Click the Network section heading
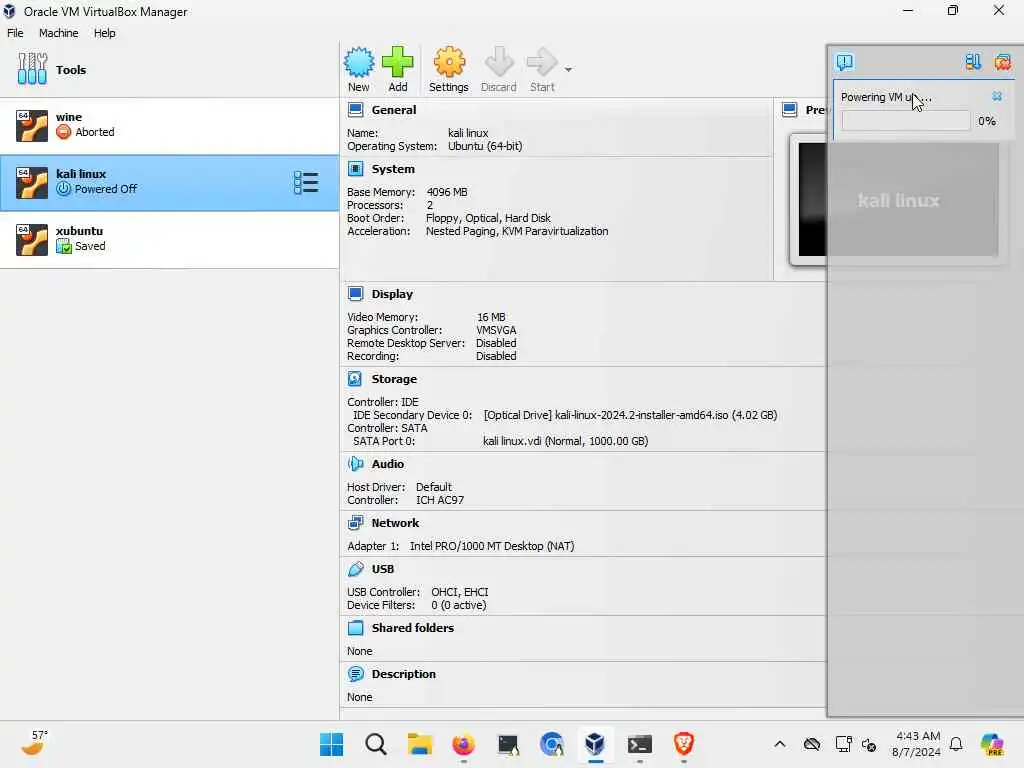This screenshot has width=1024, height=768. (395, 522)
